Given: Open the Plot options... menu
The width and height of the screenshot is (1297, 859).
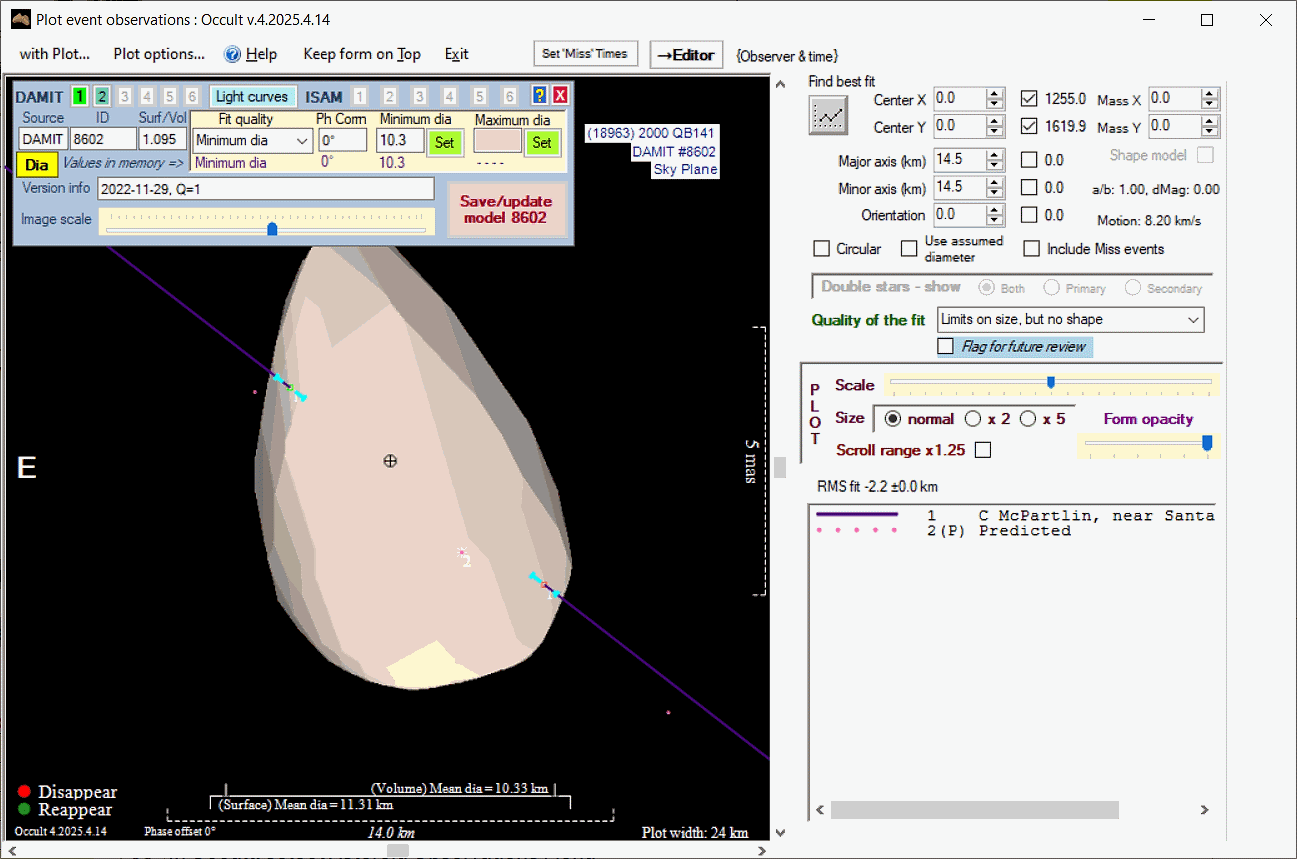Looking at the screenshot, I should [159, 54].
